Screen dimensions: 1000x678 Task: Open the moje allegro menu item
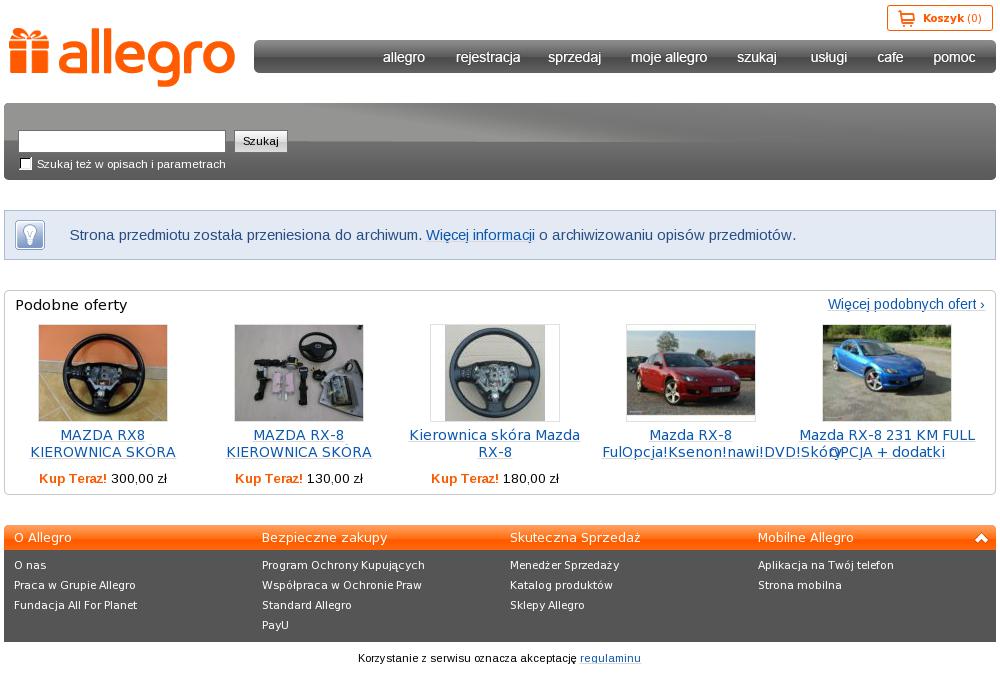click(x=669, y=57)
